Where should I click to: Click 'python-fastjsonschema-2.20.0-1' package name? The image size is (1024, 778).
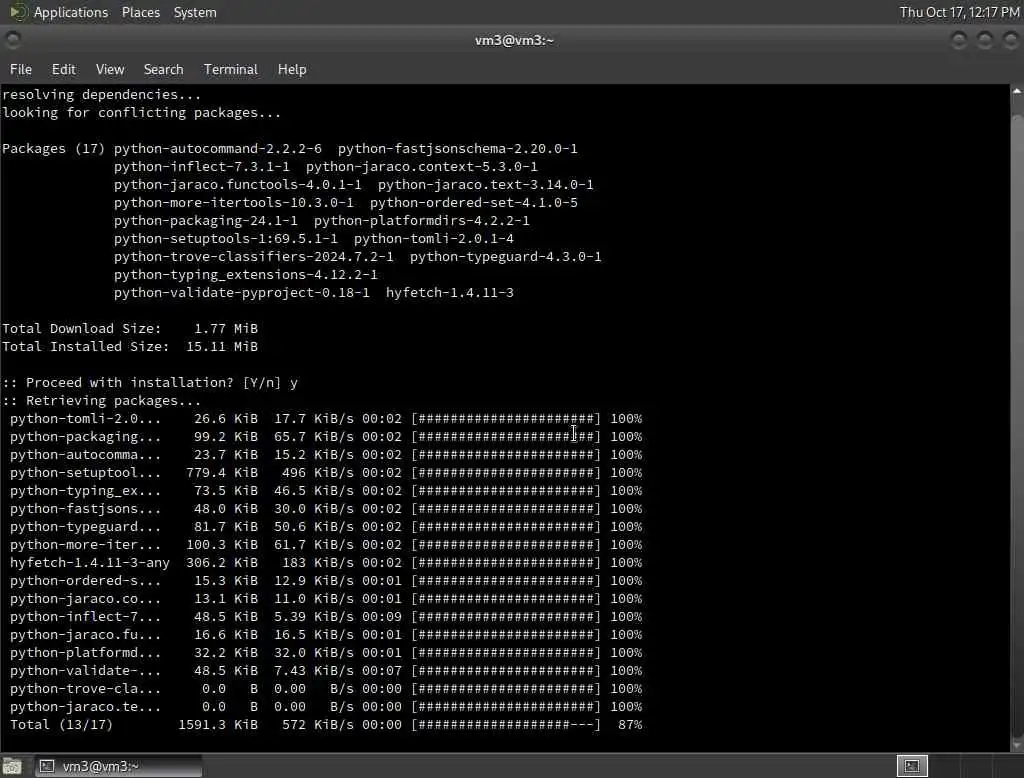tap(458, 148)
